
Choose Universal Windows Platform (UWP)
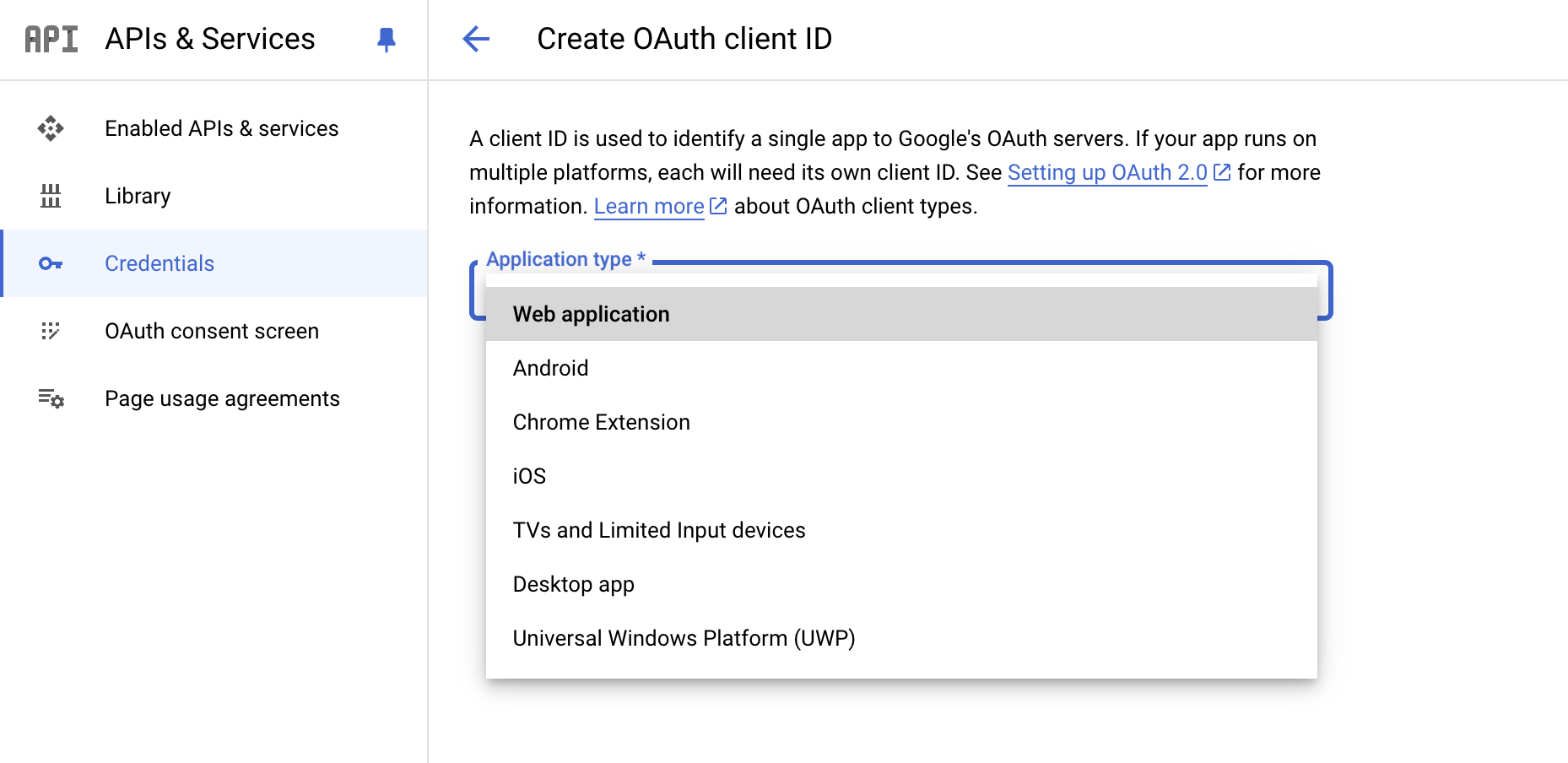pyautogui.click(x=684, y=638)
